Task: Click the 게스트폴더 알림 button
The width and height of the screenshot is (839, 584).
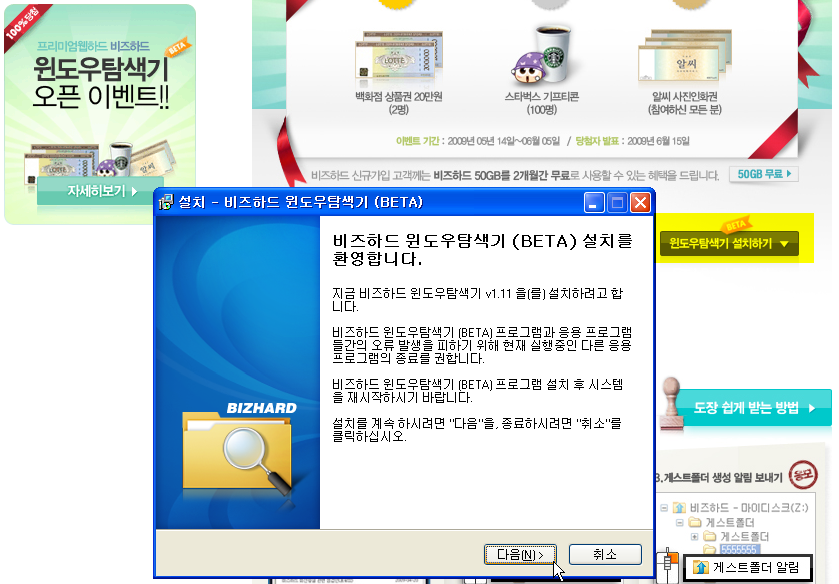Action: pos(748,568)
